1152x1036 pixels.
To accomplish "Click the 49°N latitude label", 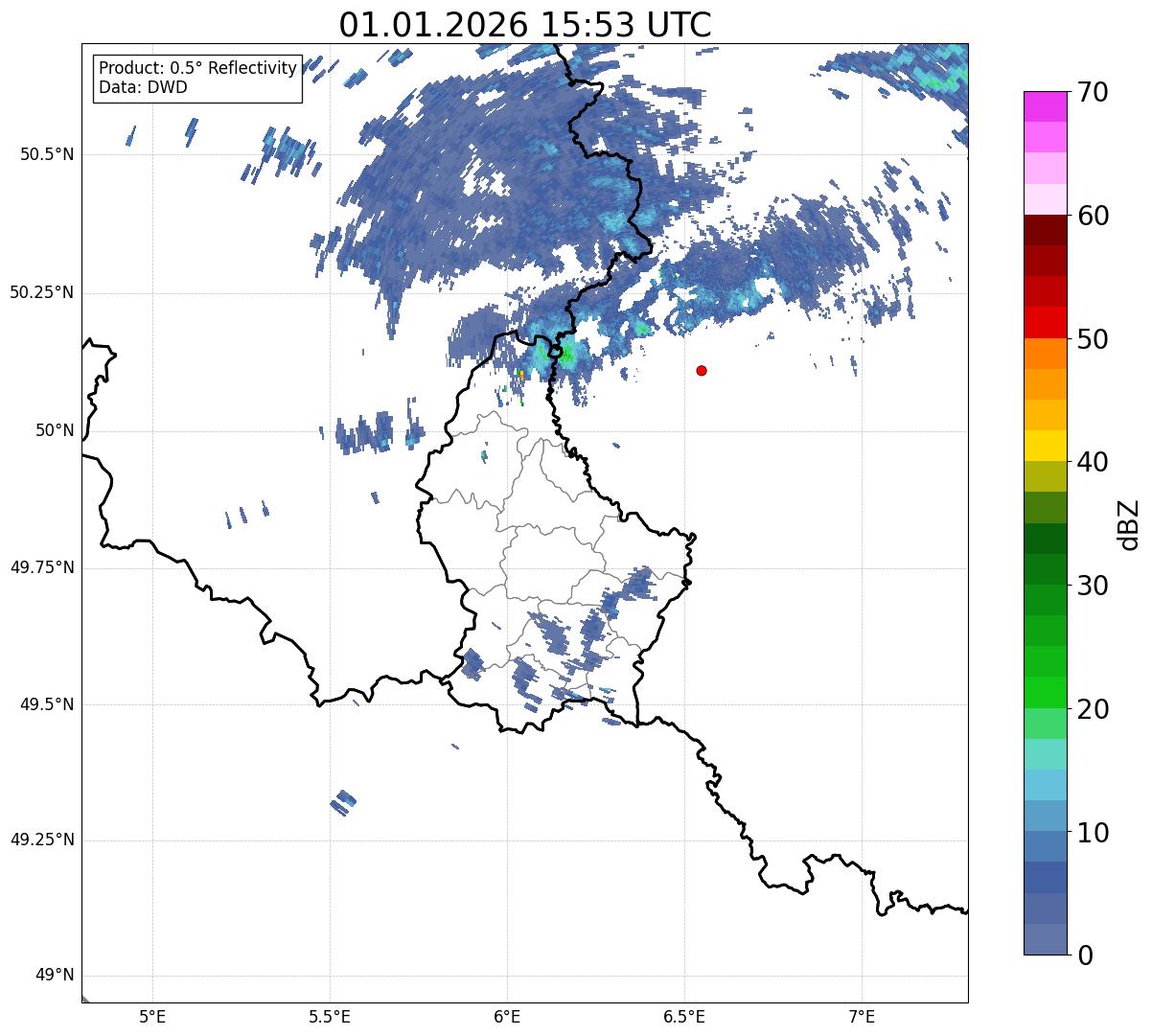I will click(x=55, y=976).
